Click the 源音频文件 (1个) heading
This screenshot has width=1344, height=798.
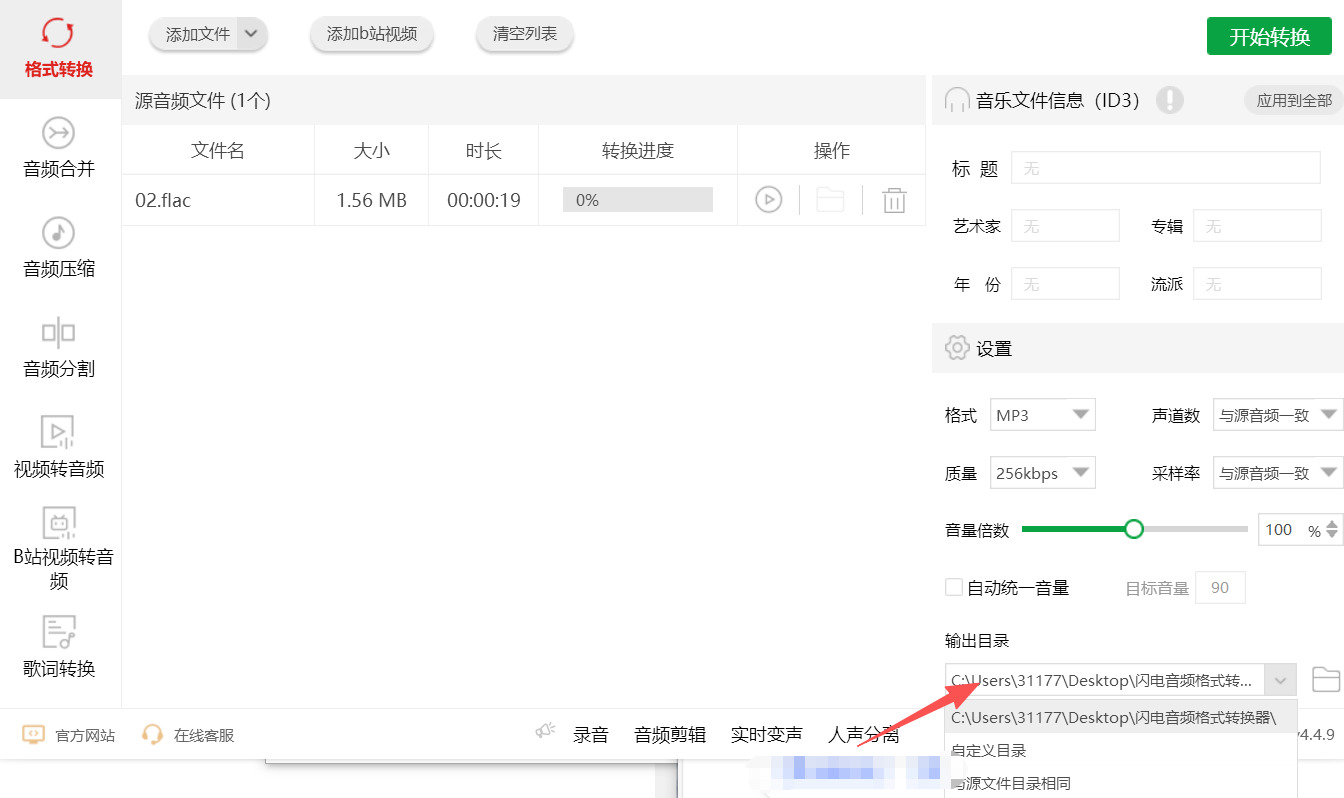point(203,100)
